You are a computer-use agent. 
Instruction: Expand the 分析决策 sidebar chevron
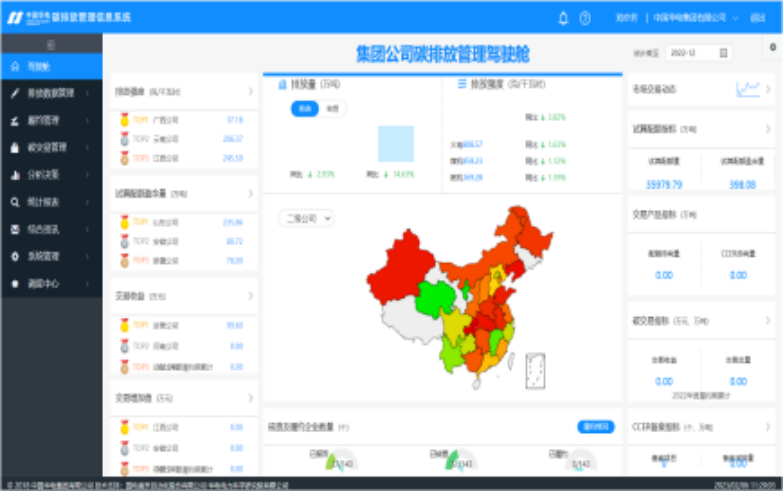87,175
